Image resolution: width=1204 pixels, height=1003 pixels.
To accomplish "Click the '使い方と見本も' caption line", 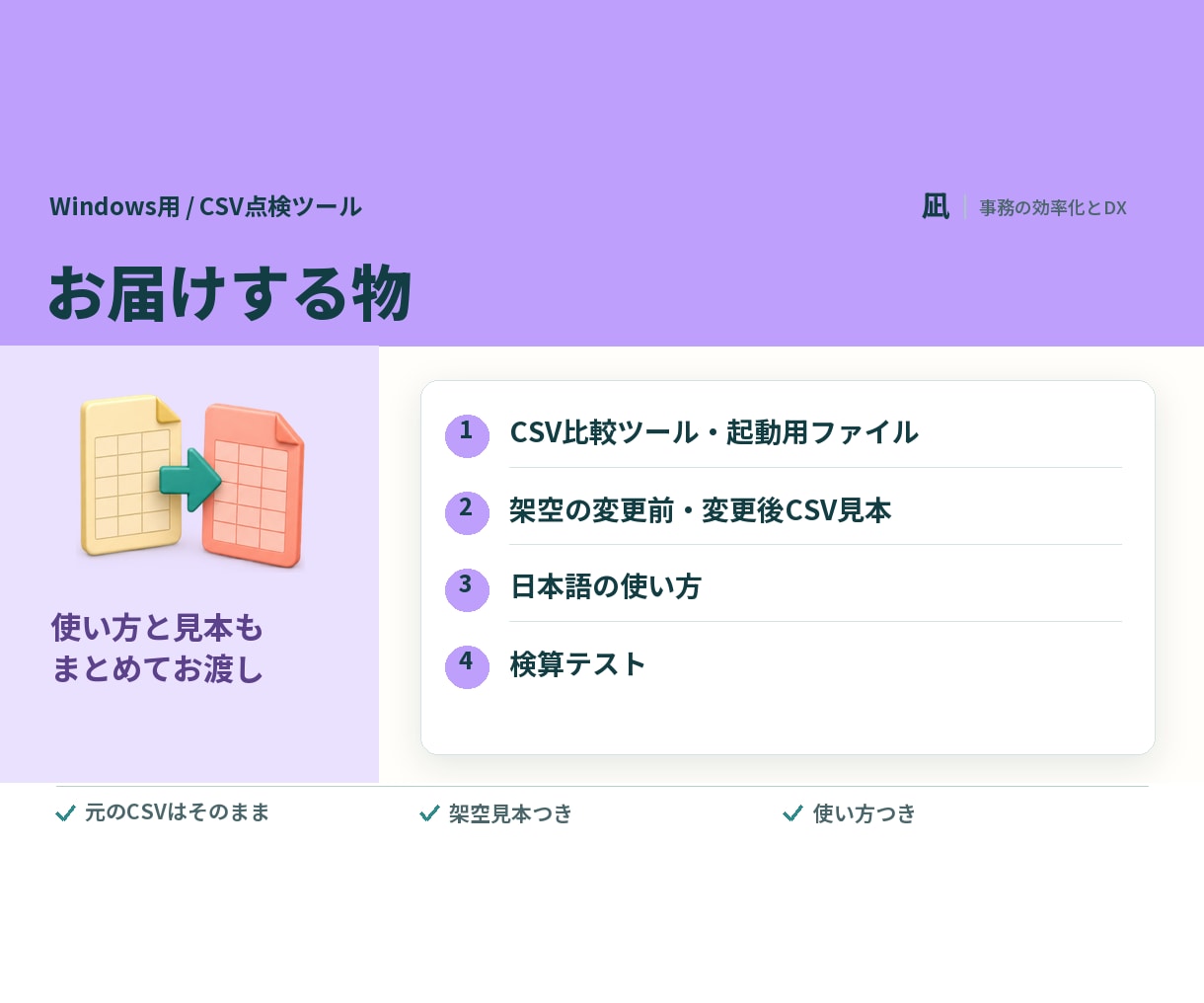I will [x=157, y=627].
